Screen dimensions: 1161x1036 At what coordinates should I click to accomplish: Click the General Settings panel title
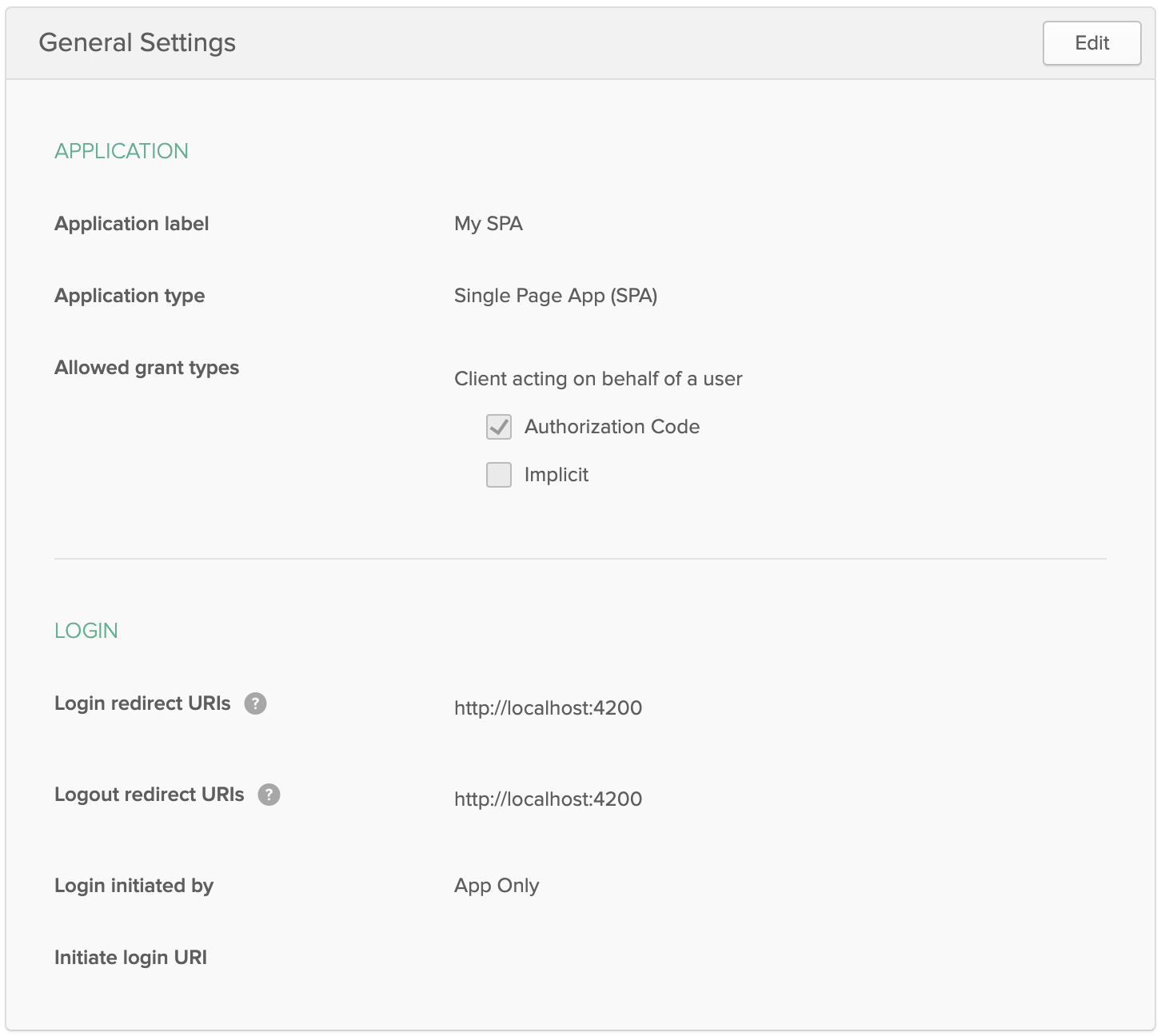137,42
